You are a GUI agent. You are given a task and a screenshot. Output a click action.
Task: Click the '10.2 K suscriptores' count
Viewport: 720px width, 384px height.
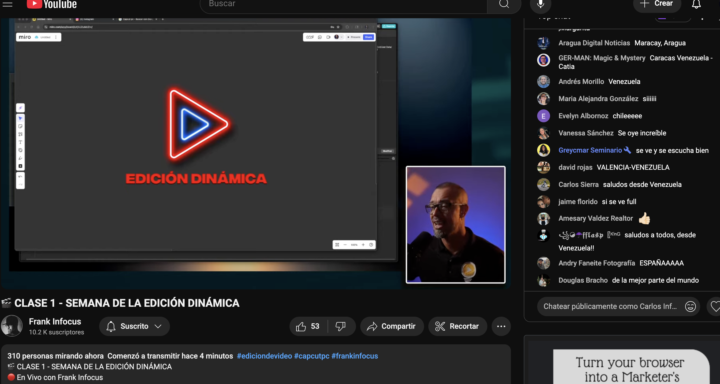[56, 332]
